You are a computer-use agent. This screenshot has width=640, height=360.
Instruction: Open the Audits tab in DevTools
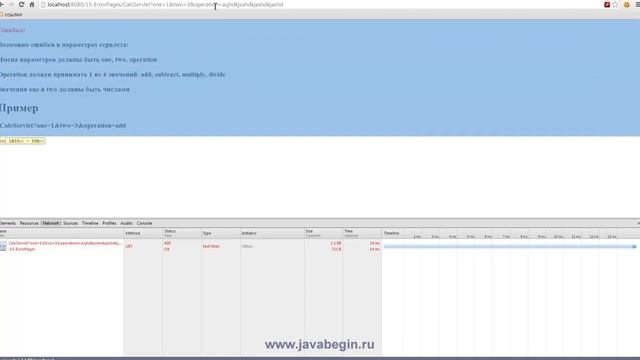[x=127, y=223]
